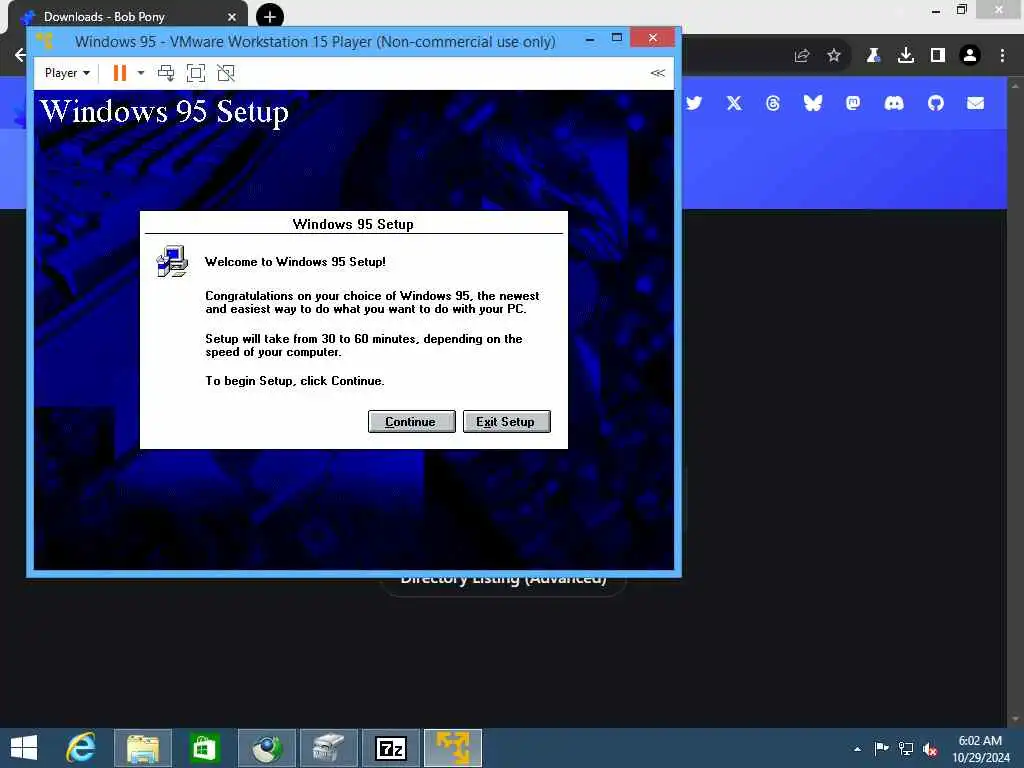This screenshot has height=768, width=1024.
Task: Open the Action Center flag icon
Action: coord(882,748)
